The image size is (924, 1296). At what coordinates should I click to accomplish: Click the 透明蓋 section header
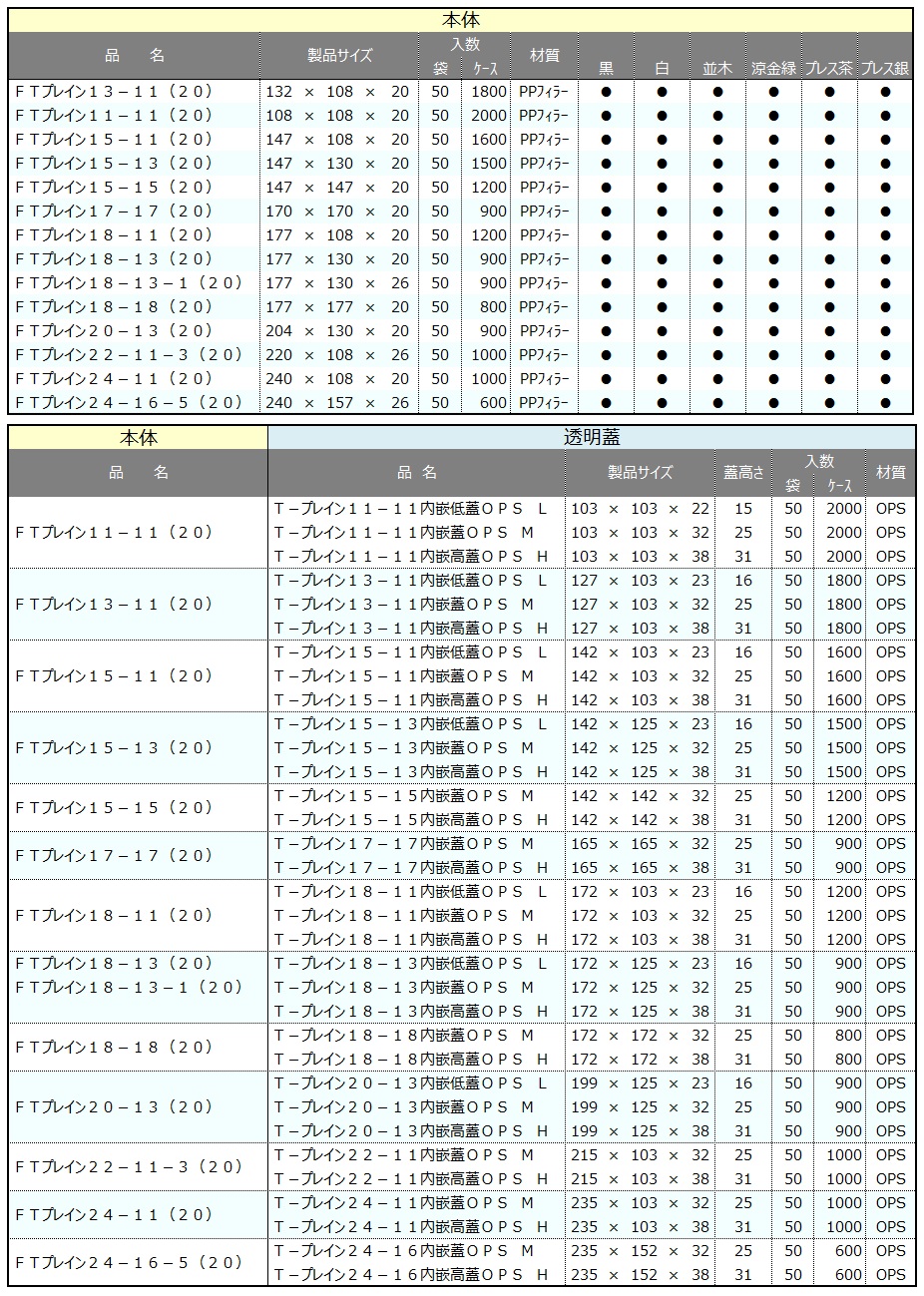point(592,437)
